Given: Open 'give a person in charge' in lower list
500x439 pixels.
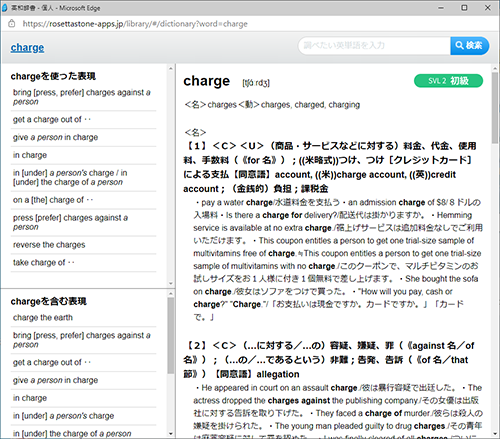Looking at the screenshot, I should (83, 380).
